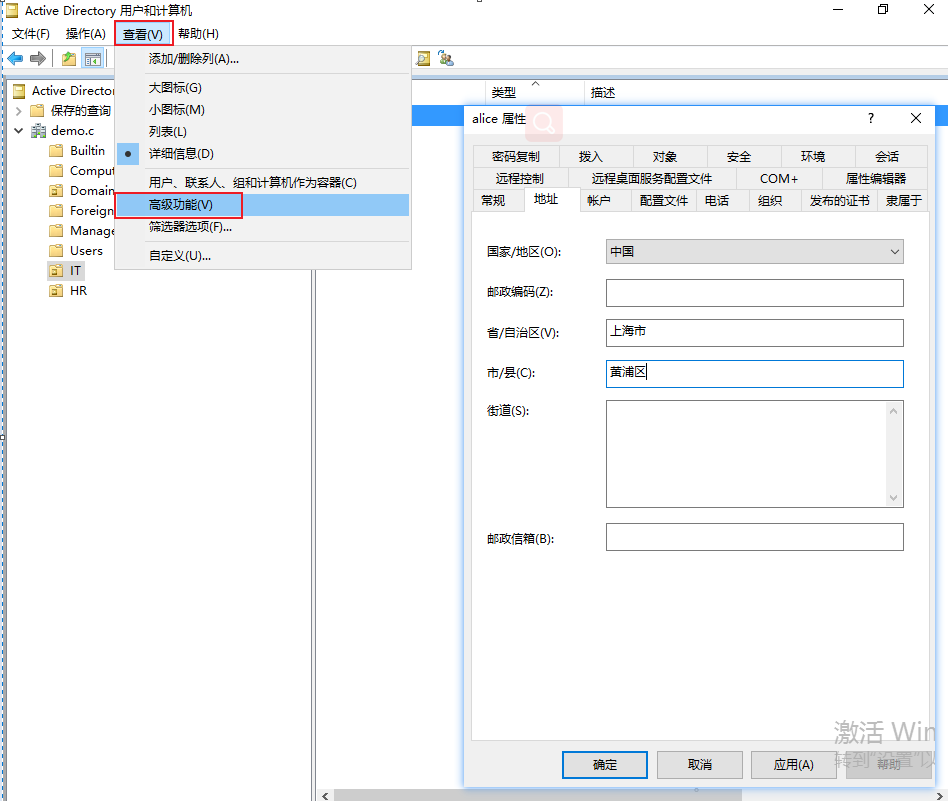Image resolution: width=948 pixels, height=801 pixels.
Task: Open the 帮助(H) menu
Action: [196, 33]
